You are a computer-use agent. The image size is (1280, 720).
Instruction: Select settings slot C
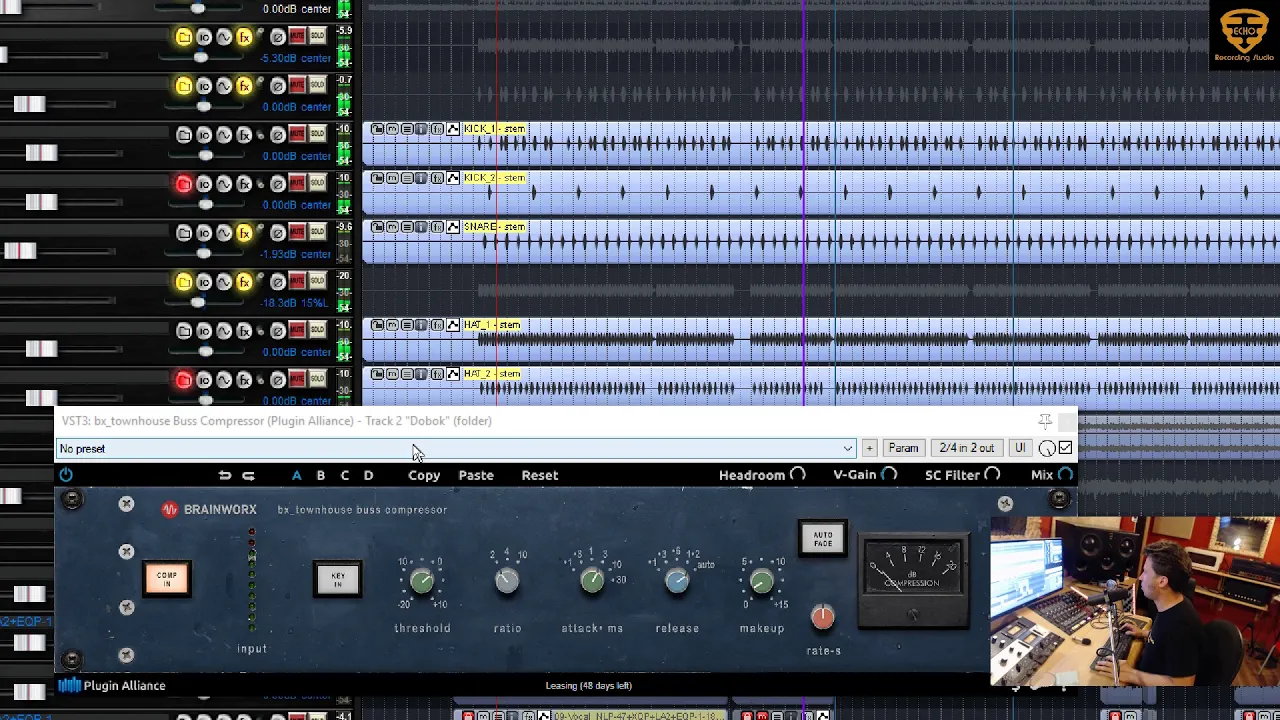tap(345, 476)
